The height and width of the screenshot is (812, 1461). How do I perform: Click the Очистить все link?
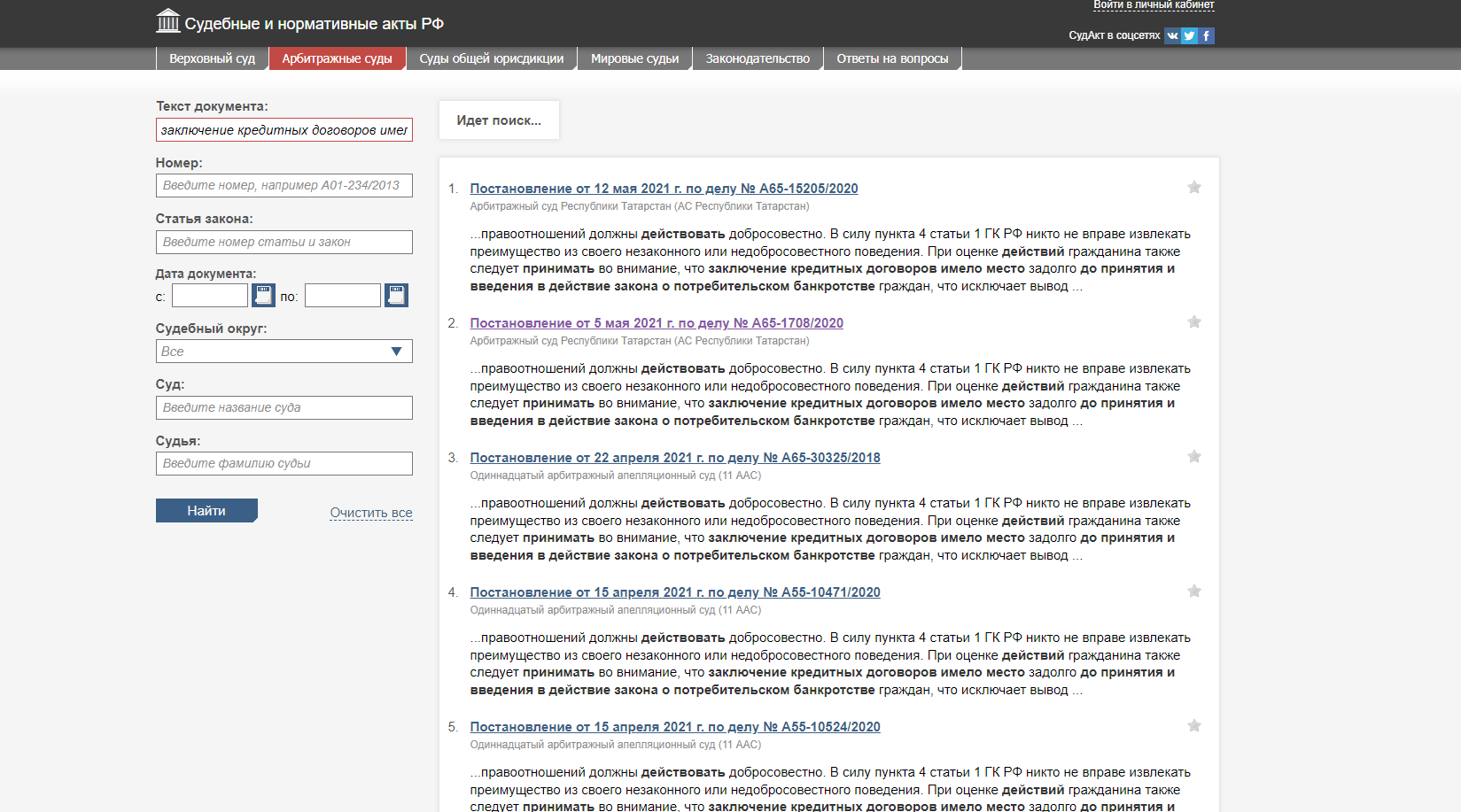tap(370, 513)
